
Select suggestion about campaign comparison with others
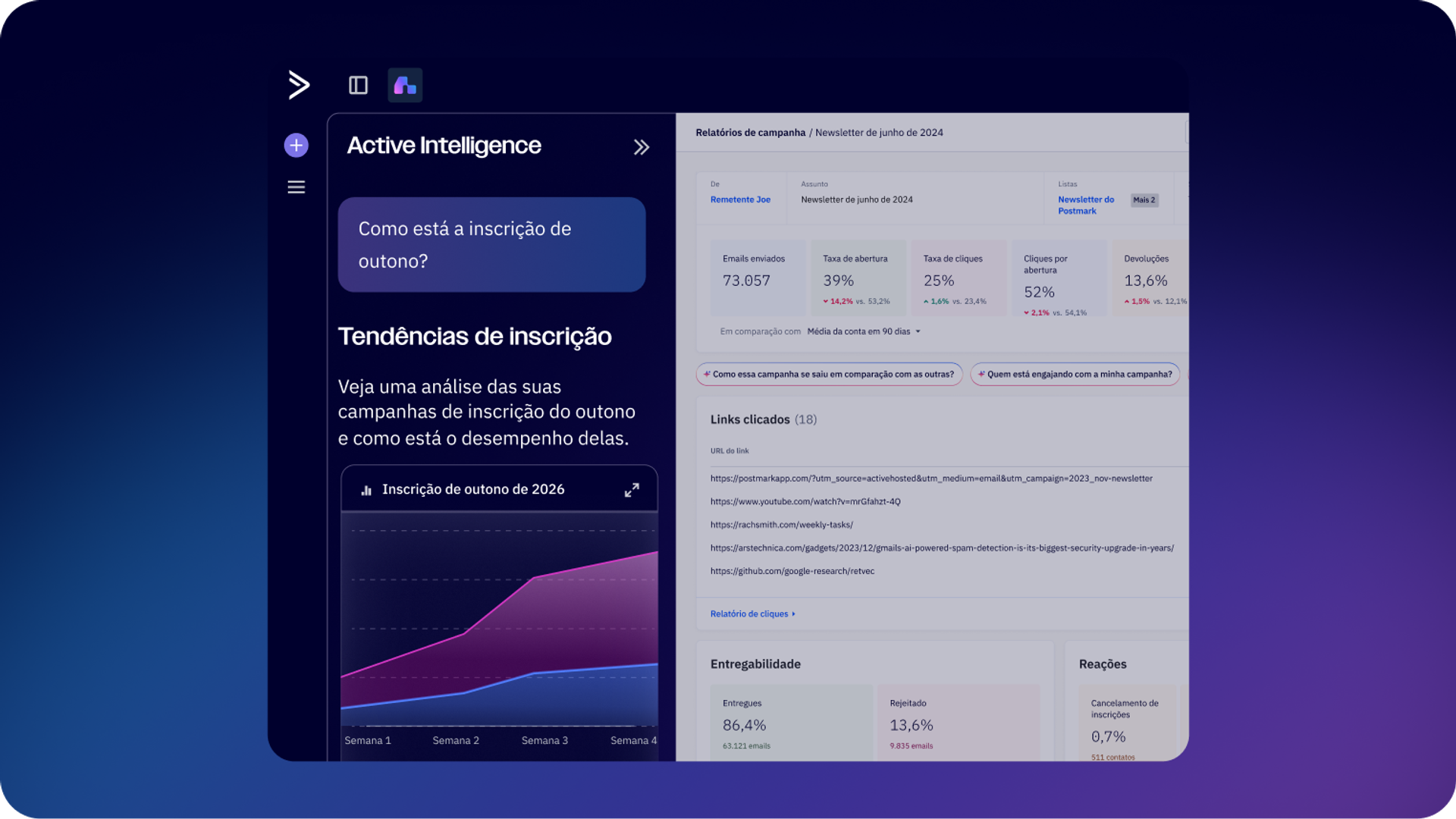coord(830,374)
